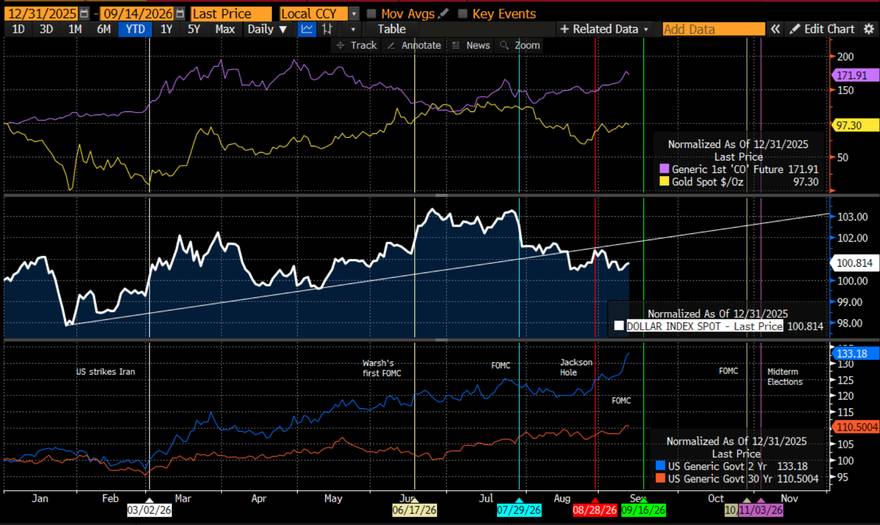The width and height of the screenshot is (880, 525).
Task: Select the purple 11/03/26 date marker
Action: pos(761,510)
